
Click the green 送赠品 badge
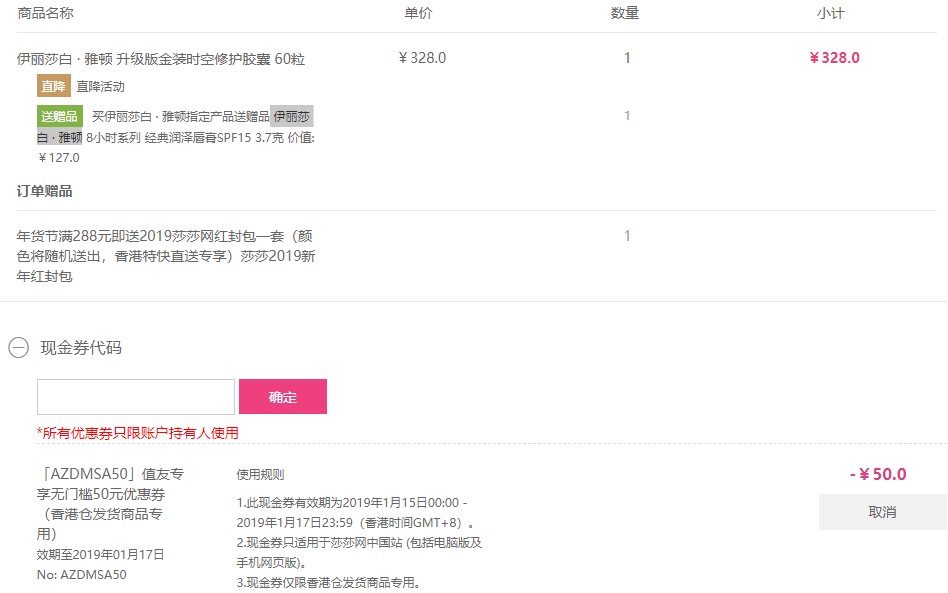[59, 116]
